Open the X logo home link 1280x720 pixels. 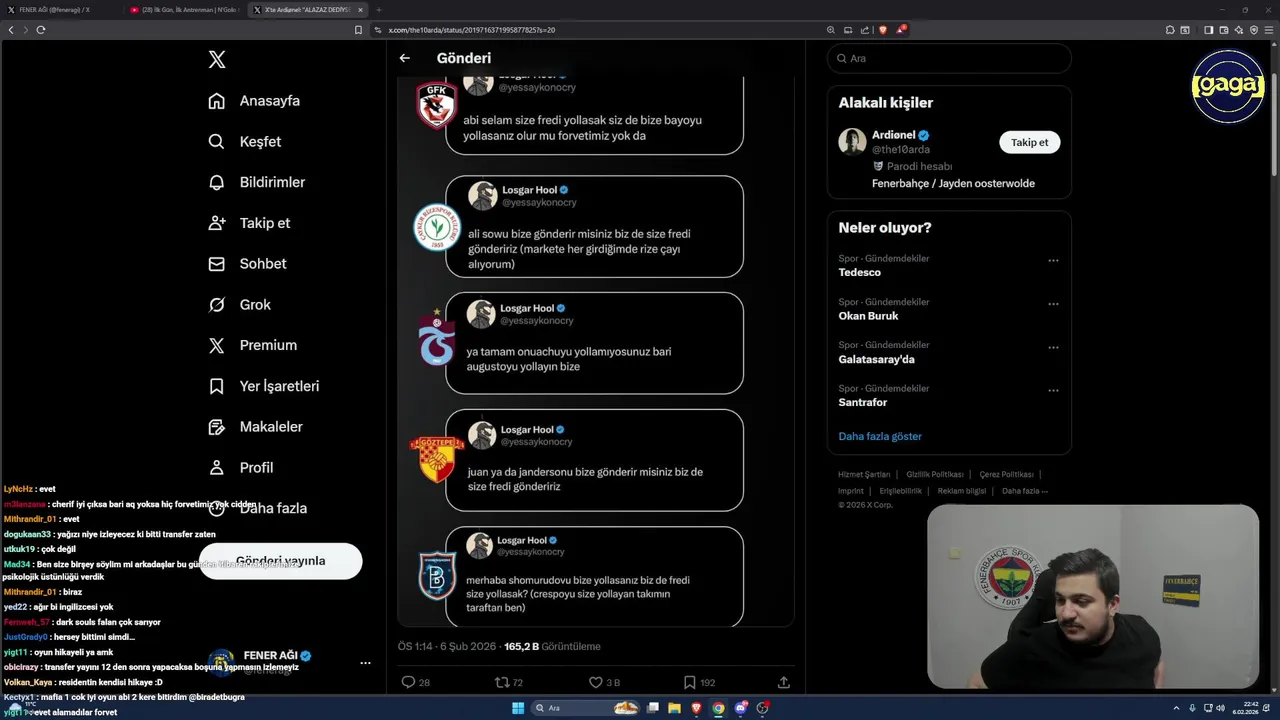(x=217, y=60)
